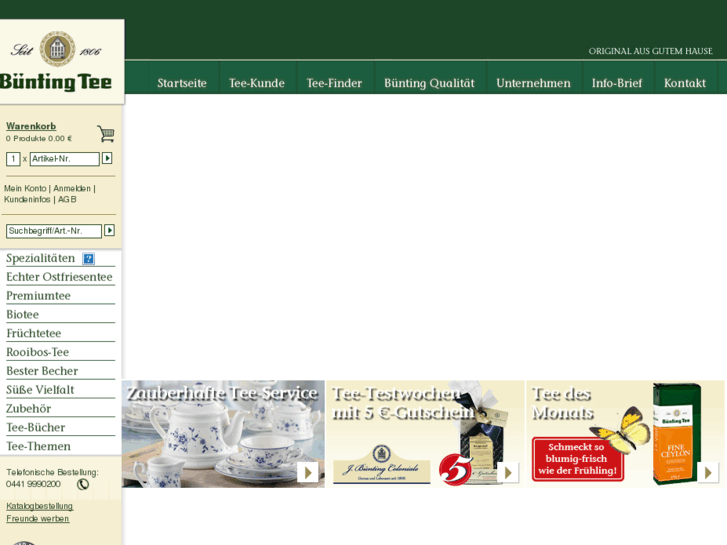Focus the Suchbegriff/Art.-Nr. search field
This screenshot has height=545, width=727.
point(54,231)
